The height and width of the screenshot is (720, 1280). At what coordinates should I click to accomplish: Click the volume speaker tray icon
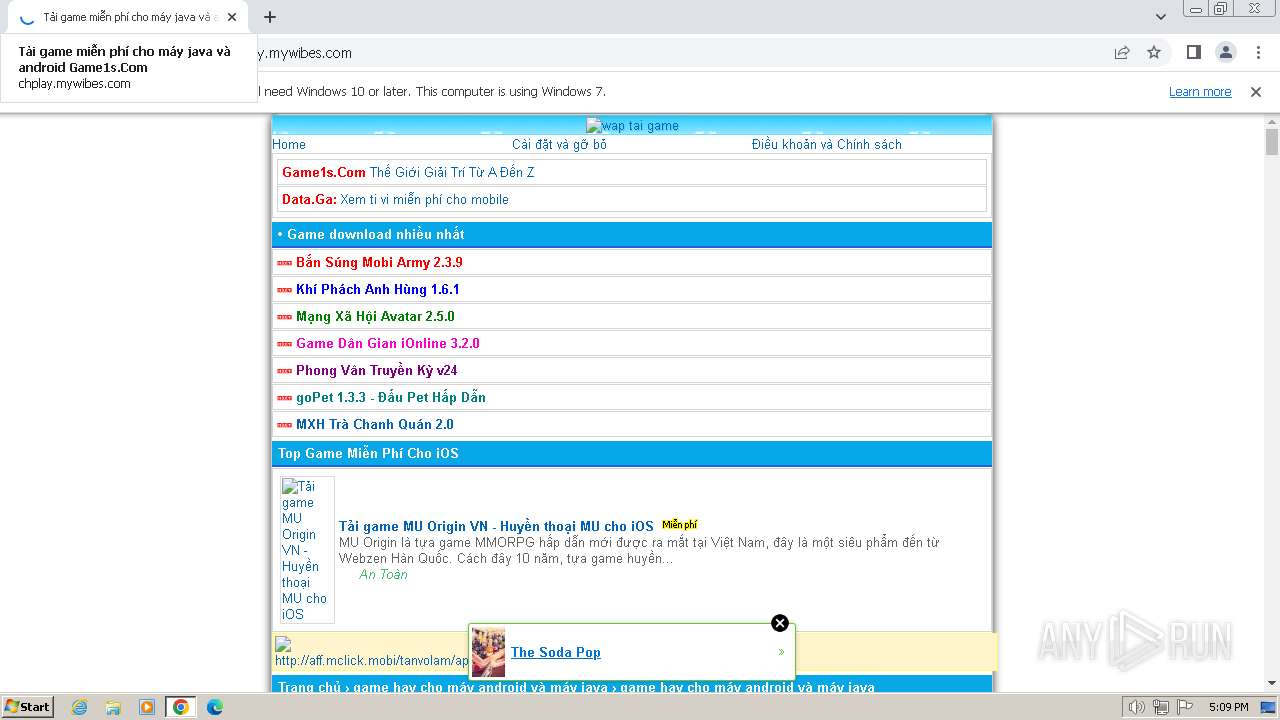[1137, 707]
